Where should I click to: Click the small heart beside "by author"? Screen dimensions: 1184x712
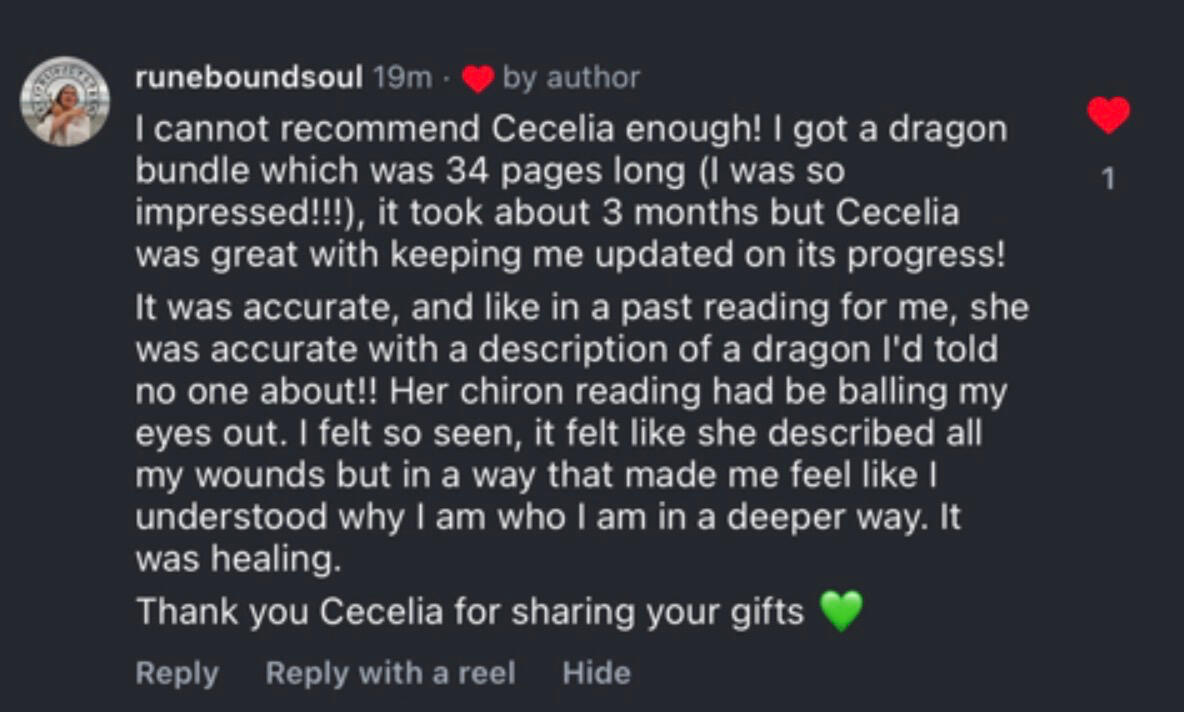coord(478,79)
